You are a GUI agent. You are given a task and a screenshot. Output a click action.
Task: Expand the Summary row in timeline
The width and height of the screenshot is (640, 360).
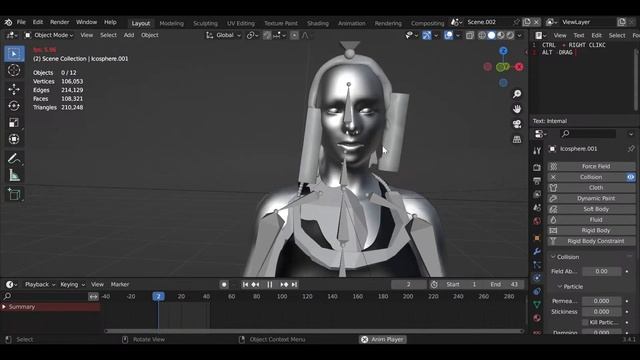[x=4, y=307]
